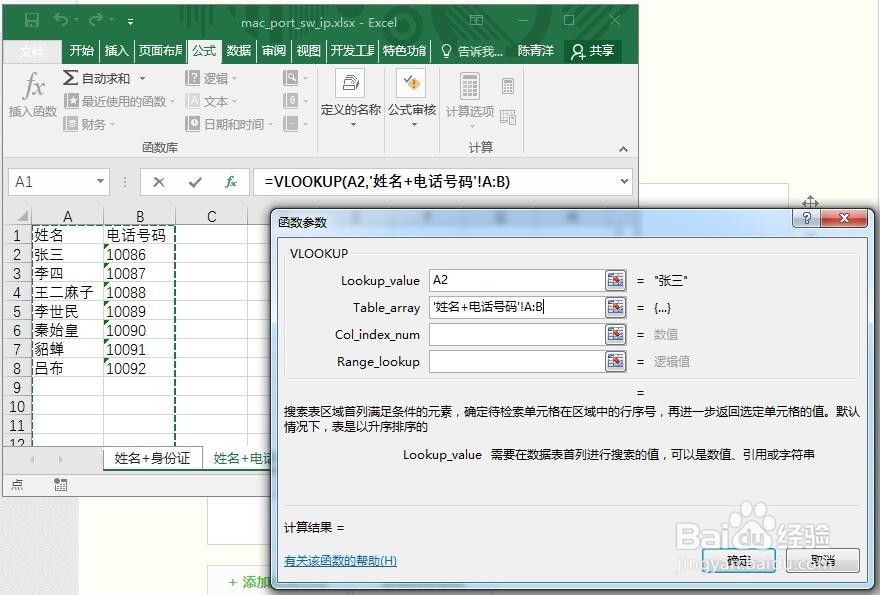
Task: Click the 确定 button to apply VLOOKUP
Action: 738,562
